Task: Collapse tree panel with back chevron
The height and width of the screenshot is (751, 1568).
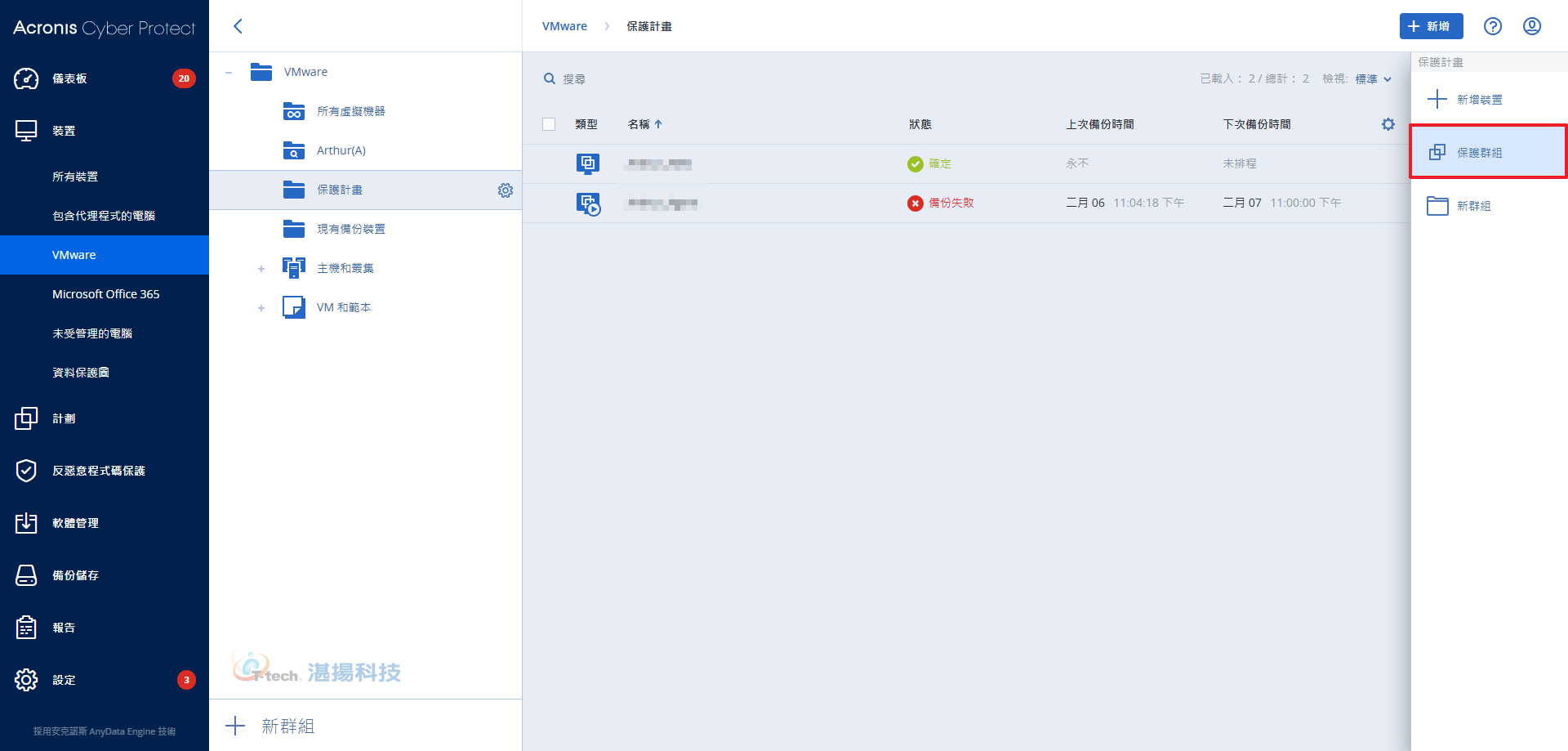Action: pyautogui.click(x=238, y=26)
